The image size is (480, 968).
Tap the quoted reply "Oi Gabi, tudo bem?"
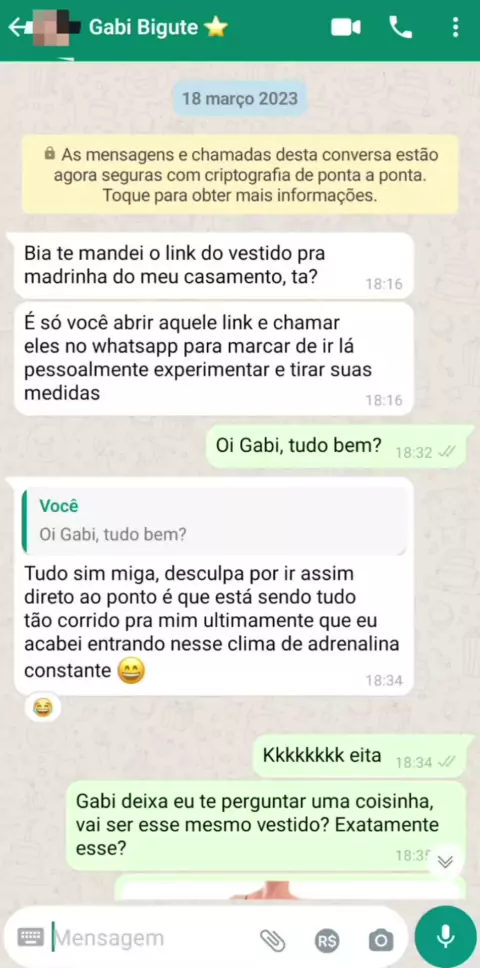tap(214, 520)
